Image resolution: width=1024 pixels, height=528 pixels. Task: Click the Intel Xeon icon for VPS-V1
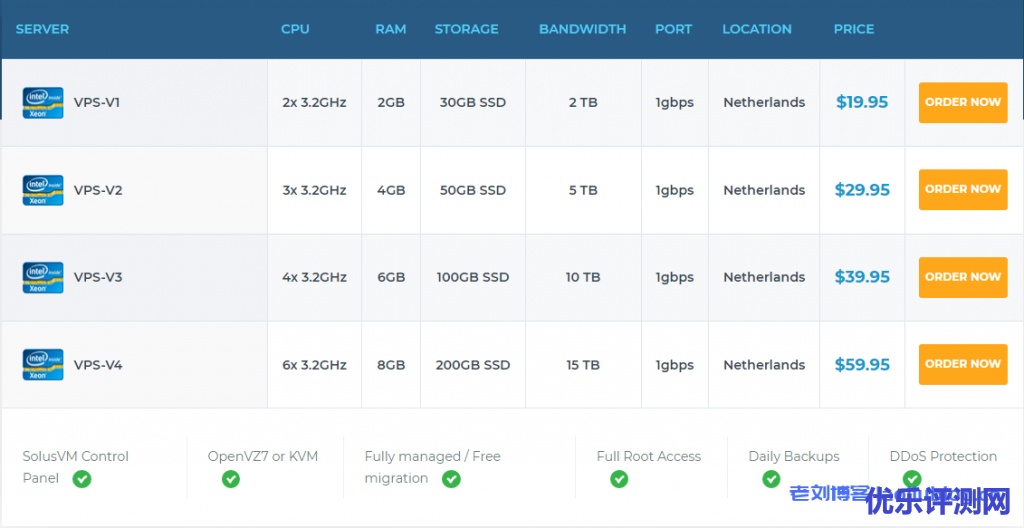tap(43, 103)
